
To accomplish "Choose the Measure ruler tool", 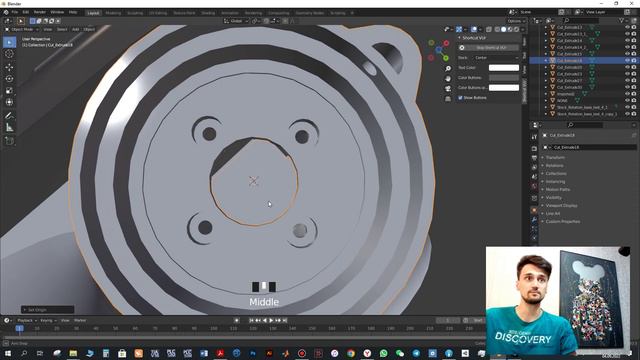I will point(9,128).
